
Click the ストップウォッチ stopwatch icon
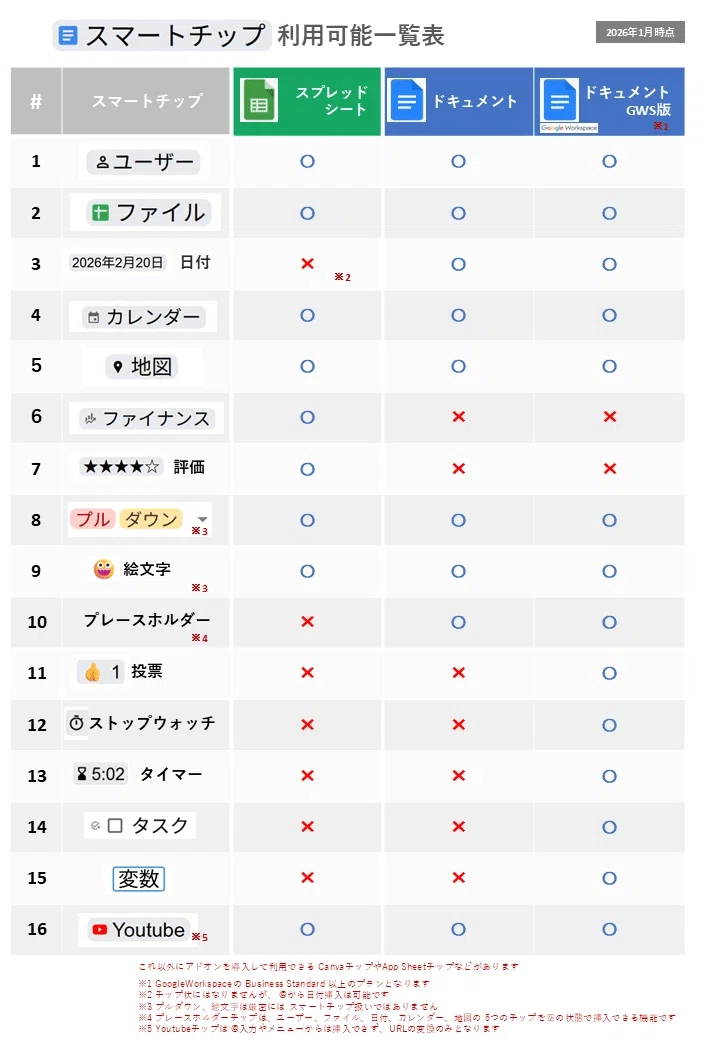[76, 723]
